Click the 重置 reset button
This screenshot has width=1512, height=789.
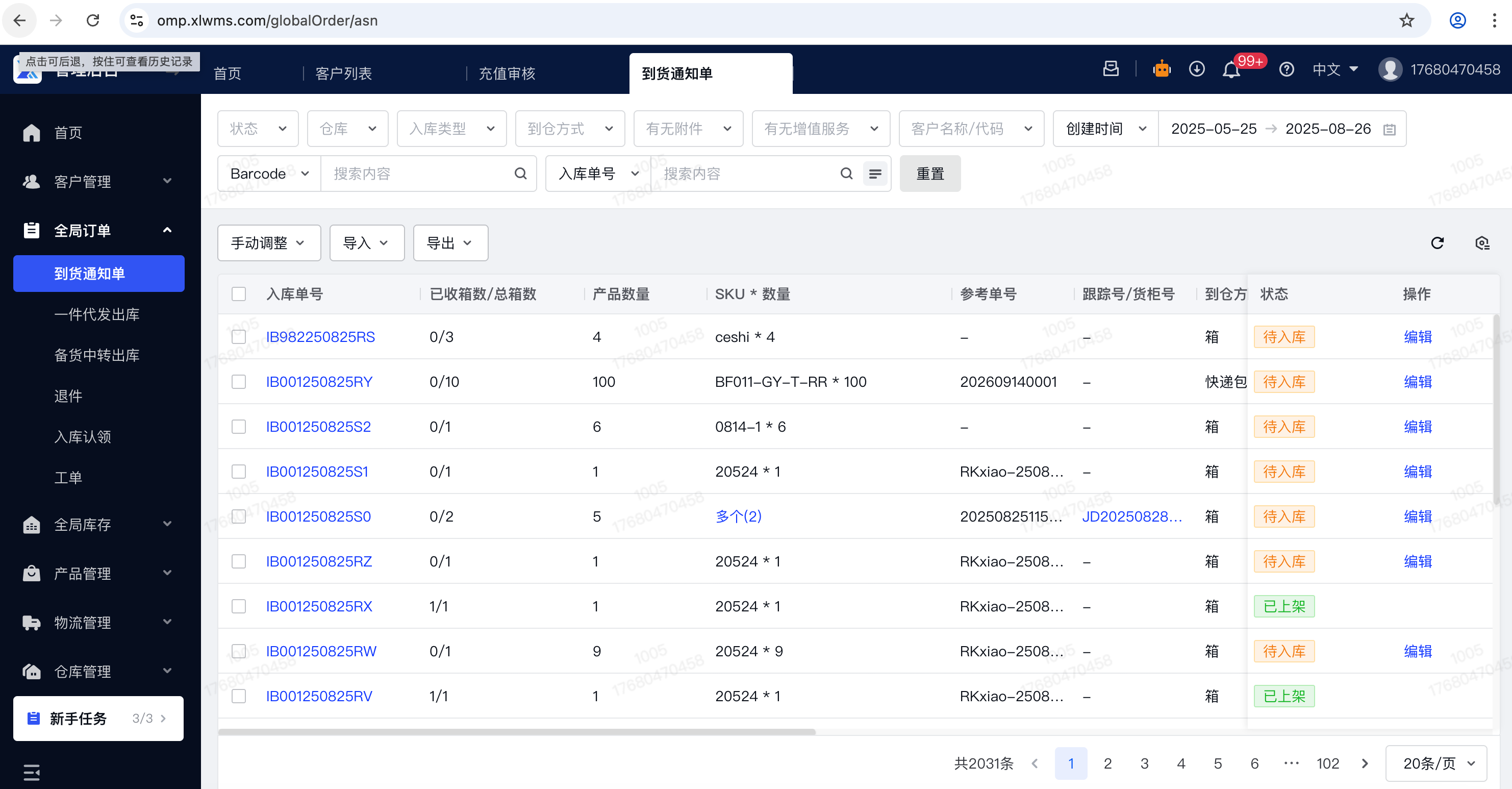coord(930,173)
